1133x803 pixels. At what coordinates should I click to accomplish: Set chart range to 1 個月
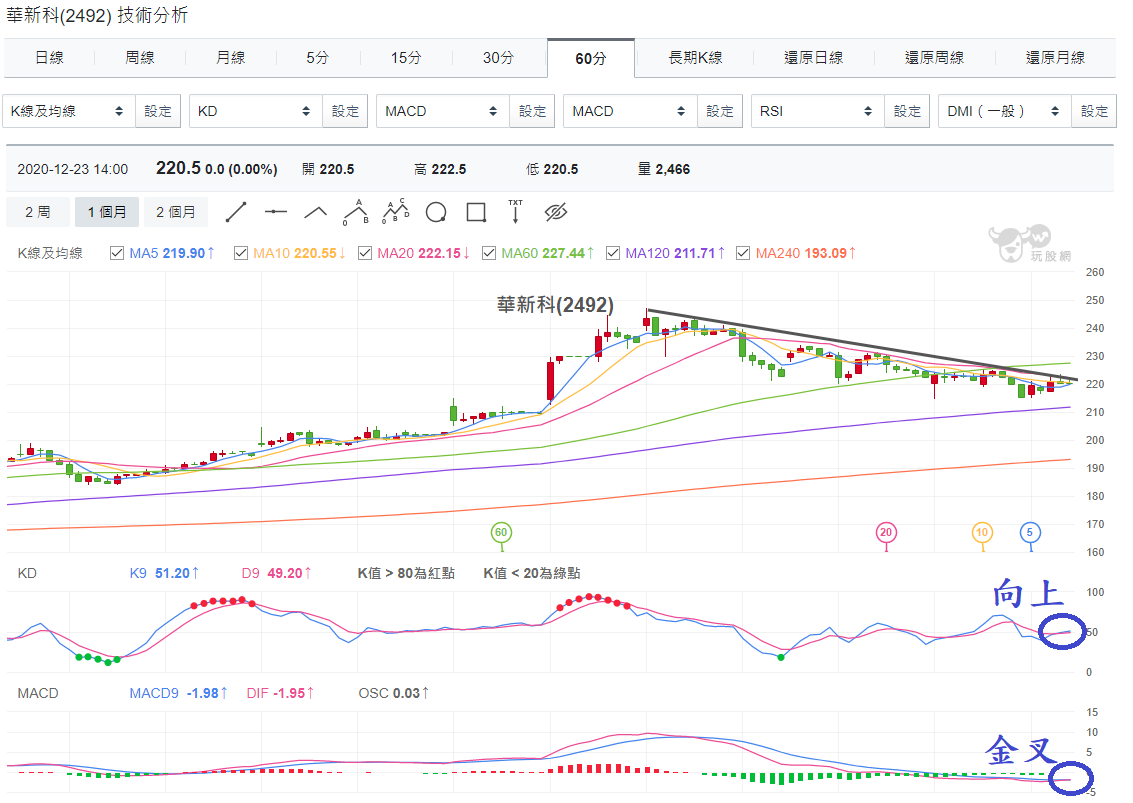pyautogui.click(x=107, y=212)
